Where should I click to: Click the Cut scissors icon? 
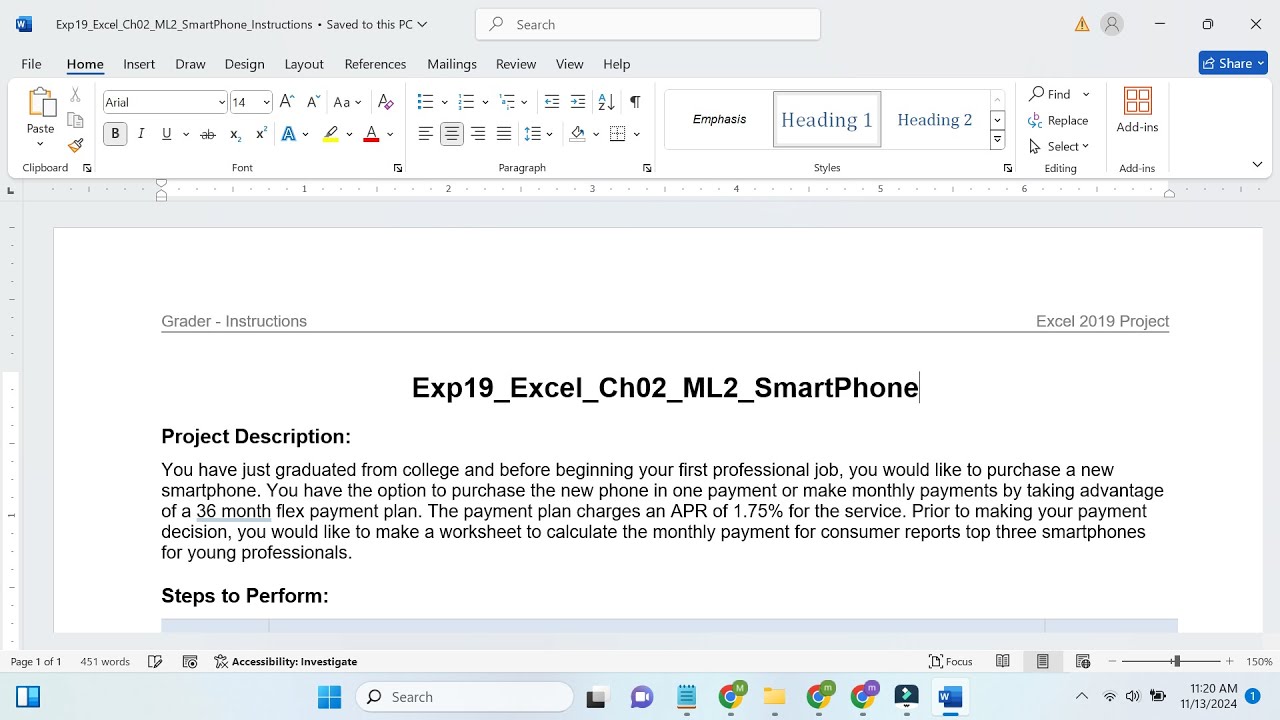75,95
